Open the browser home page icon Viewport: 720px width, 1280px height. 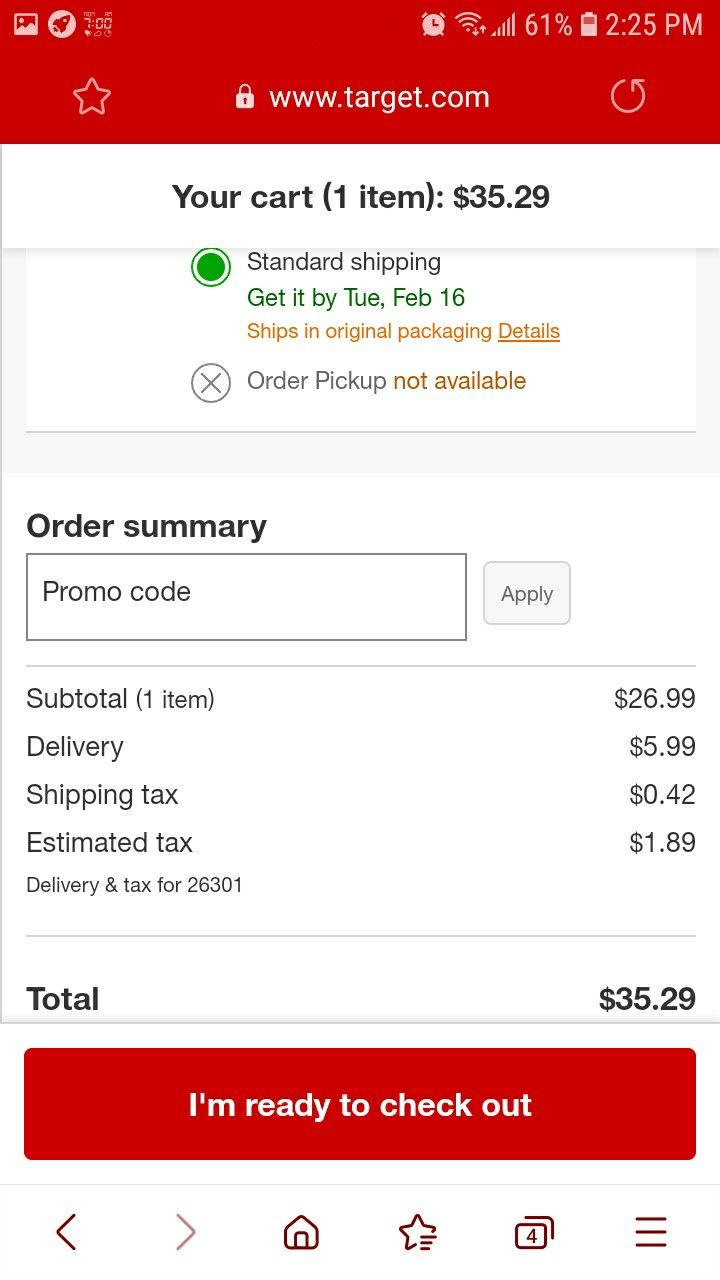[301, 1233]
